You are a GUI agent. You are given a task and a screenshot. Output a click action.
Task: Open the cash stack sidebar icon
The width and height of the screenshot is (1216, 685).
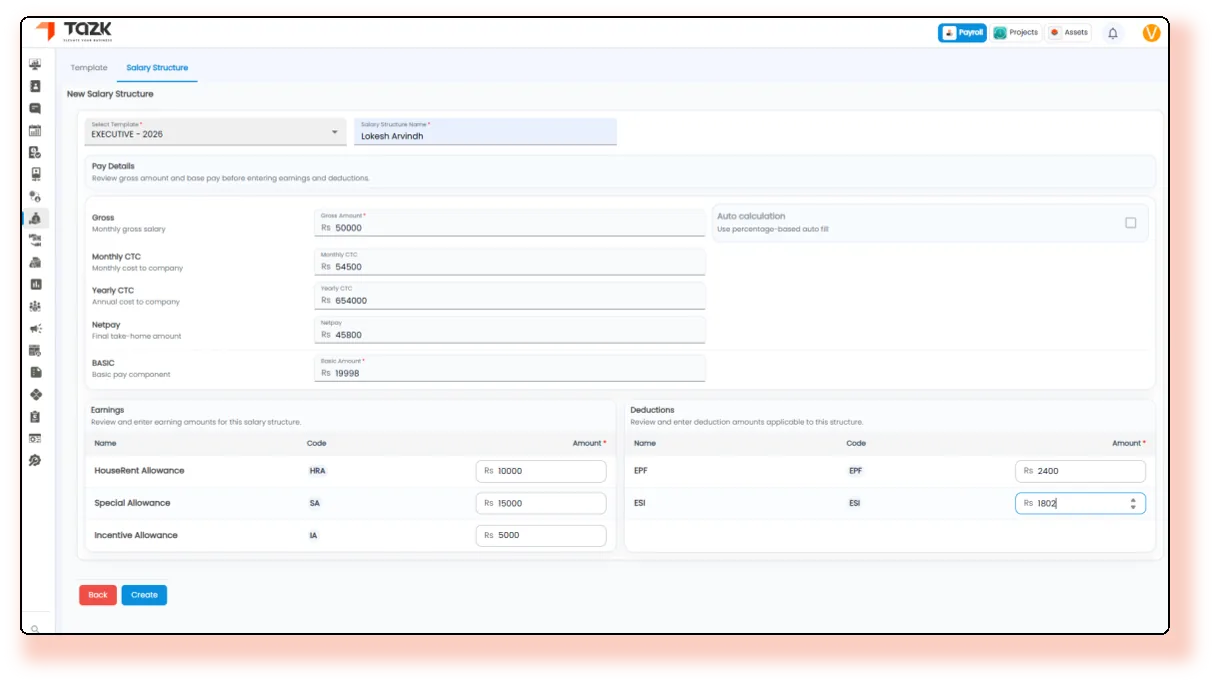pos(35,262)
